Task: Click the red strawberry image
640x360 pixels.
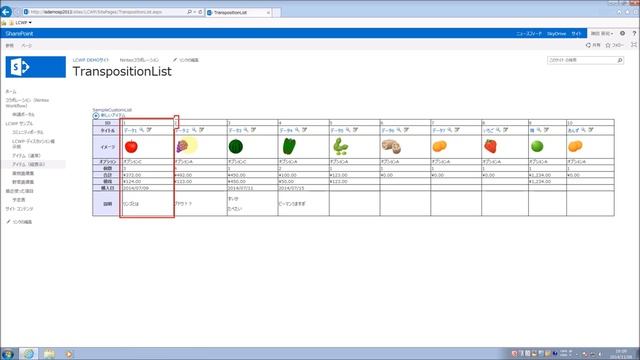Action: (x=490, y=146)
